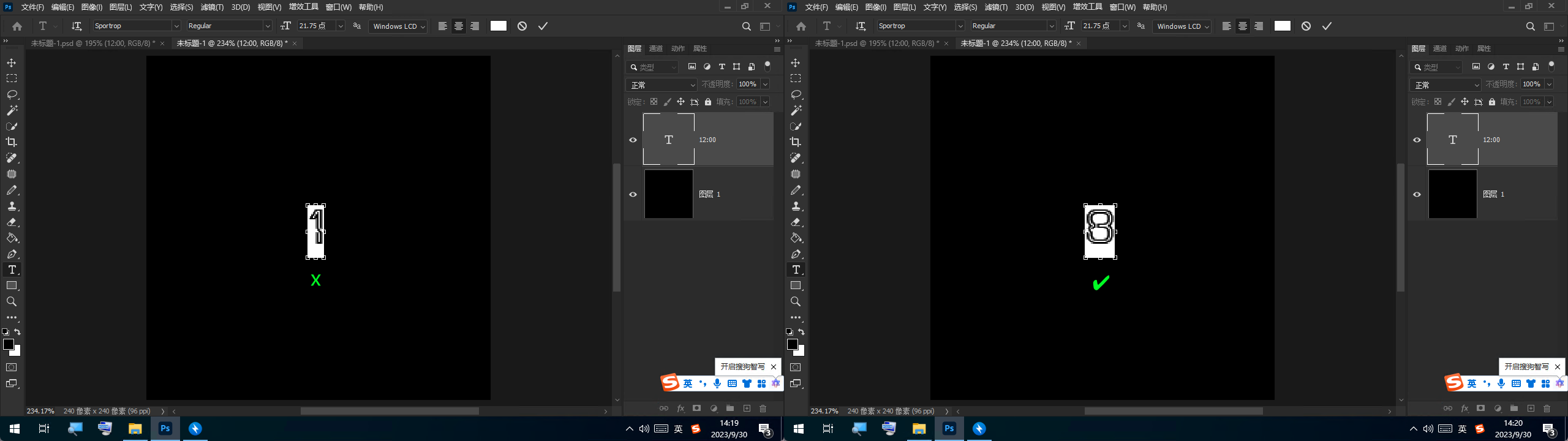
Task: Select the Zoom tool in right Photoshop window
Action: click(x=796, y=302)
